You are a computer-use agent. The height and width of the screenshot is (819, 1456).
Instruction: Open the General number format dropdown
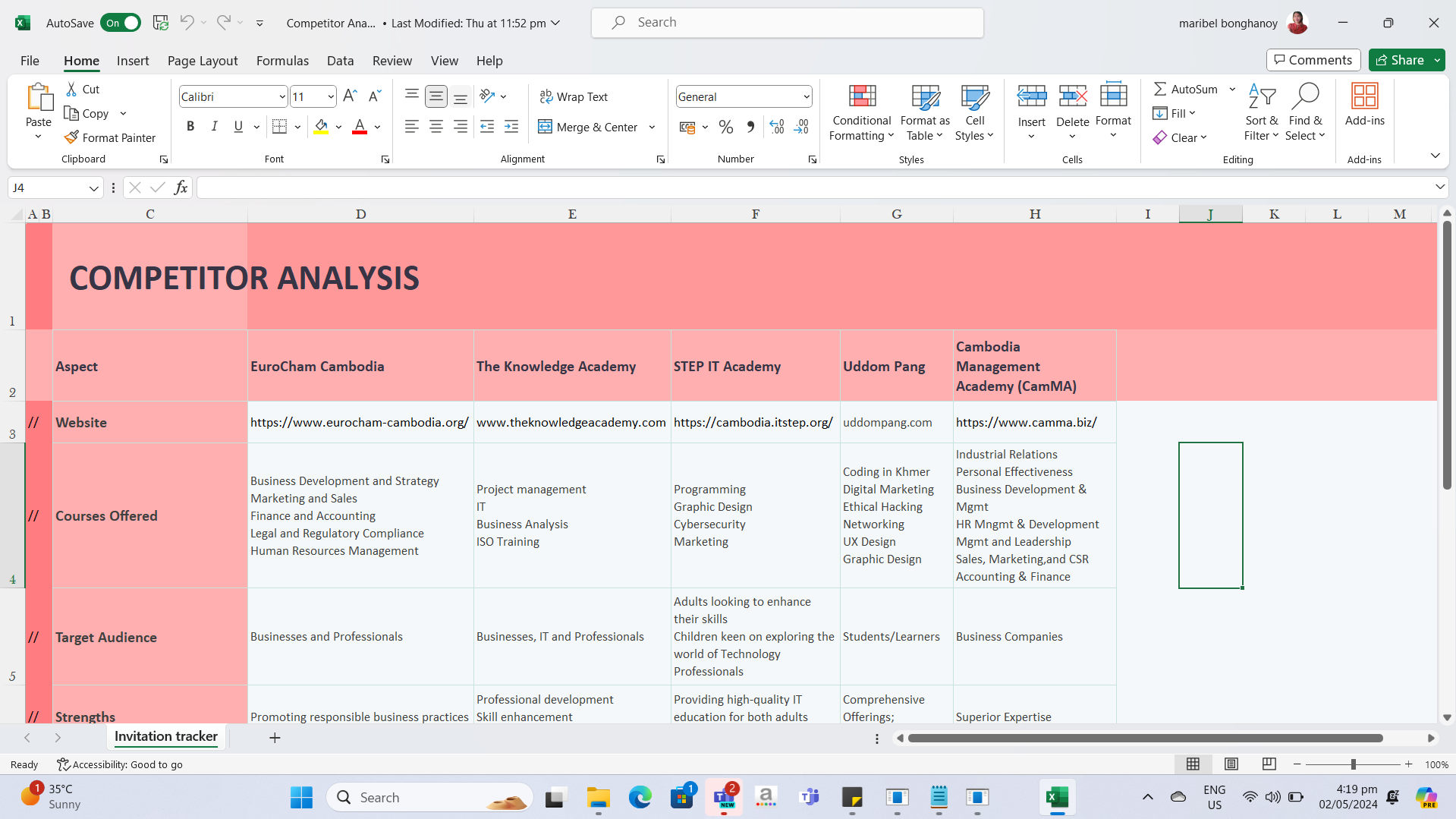806,97
